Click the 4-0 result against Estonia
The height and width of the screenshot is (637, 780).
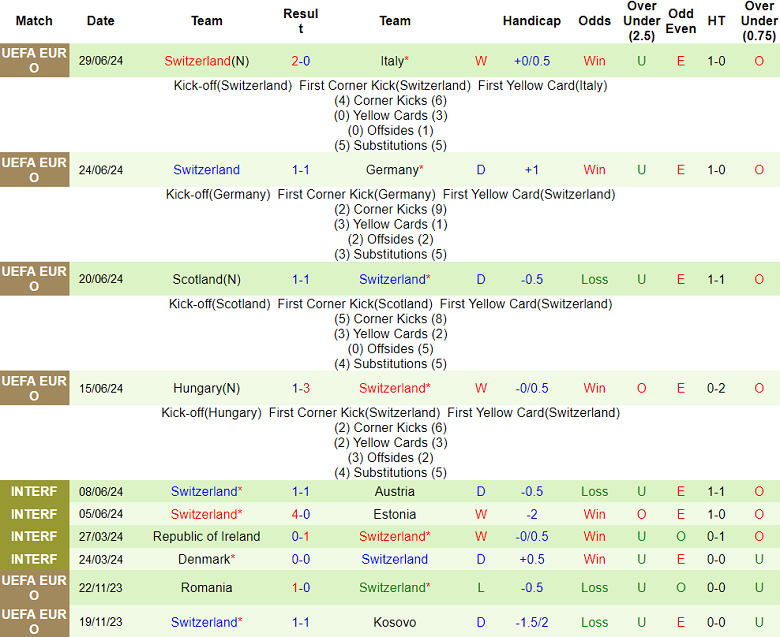pos(301,515)
